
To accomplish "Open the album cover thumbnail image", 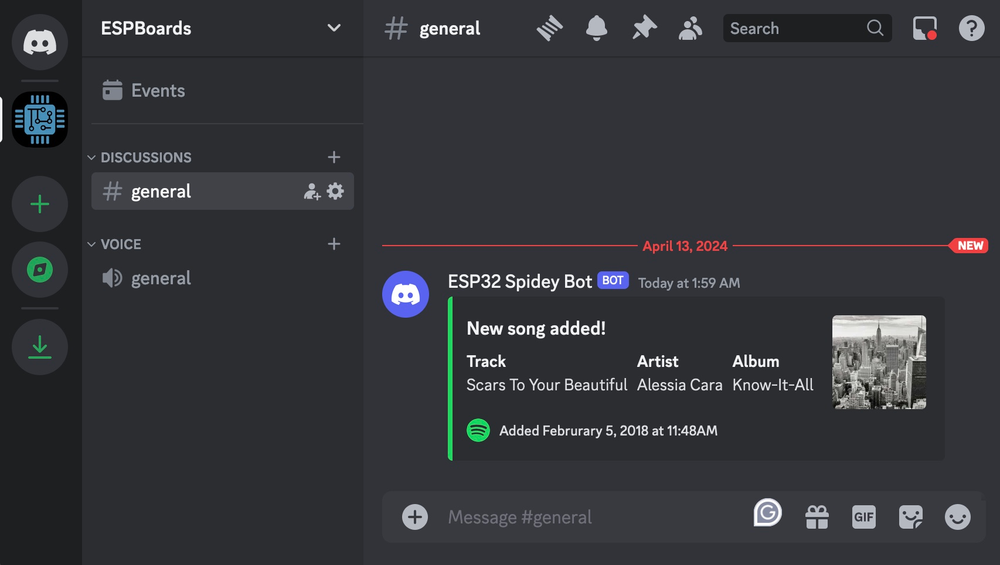I will pos(879,362).
